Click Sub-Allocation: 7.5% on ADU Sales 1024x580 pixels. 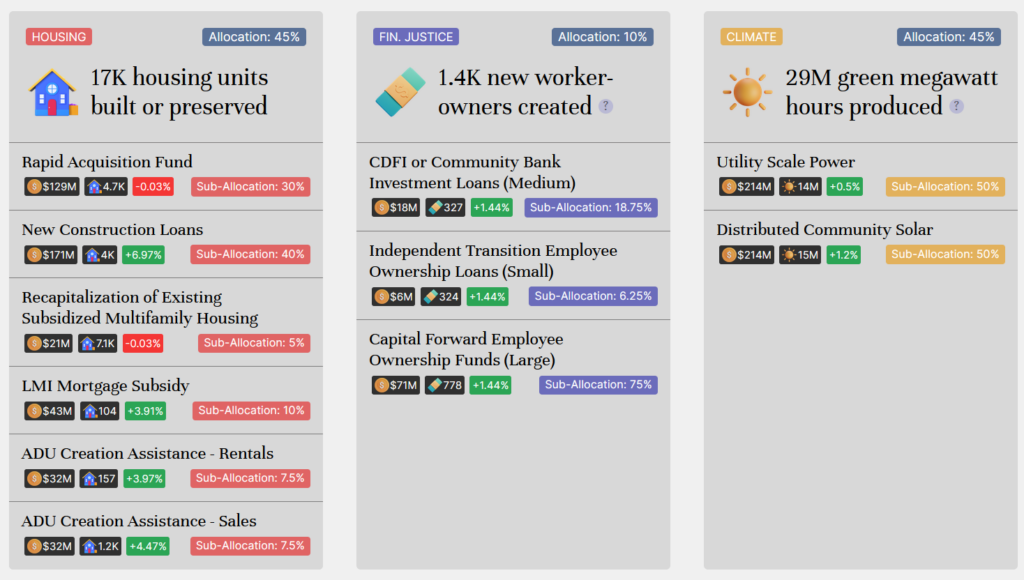pos(250,545)
